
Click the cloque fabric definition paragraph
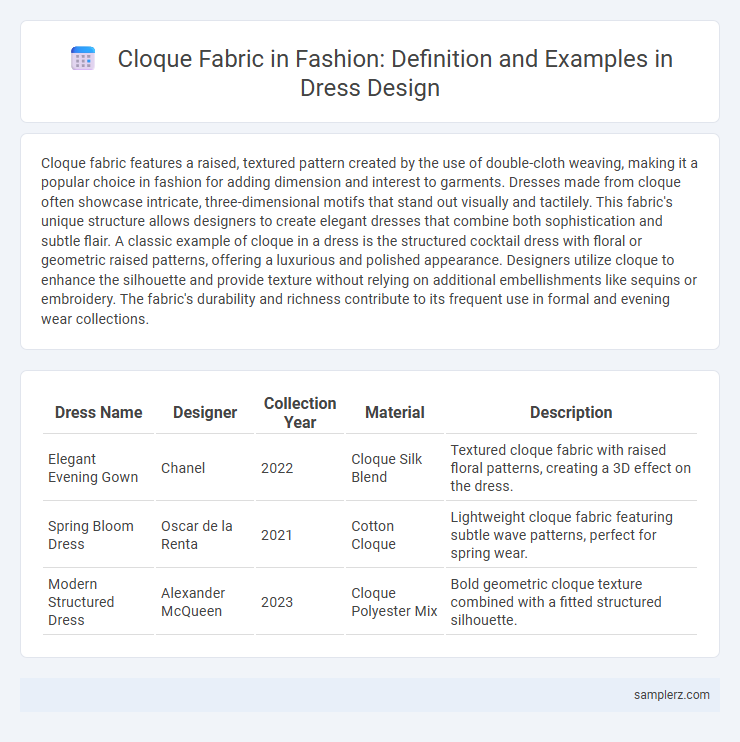tap(369, 241)
